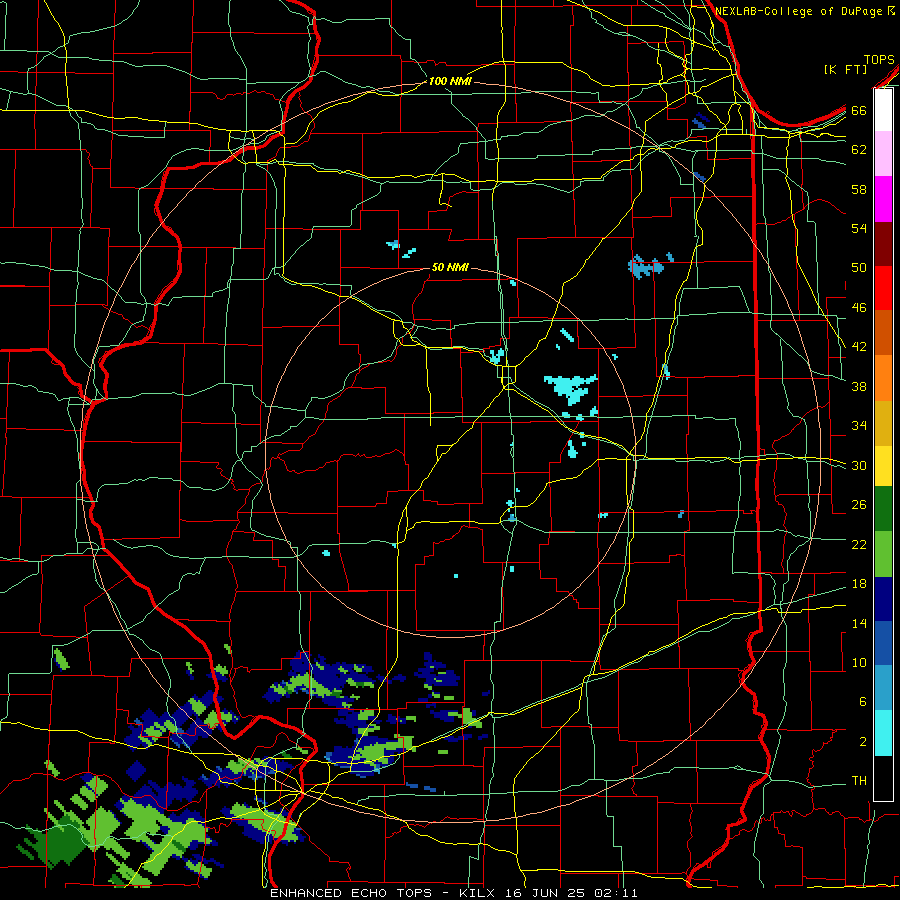
Task: Click the 58 legend value
Action: (859, 189)
